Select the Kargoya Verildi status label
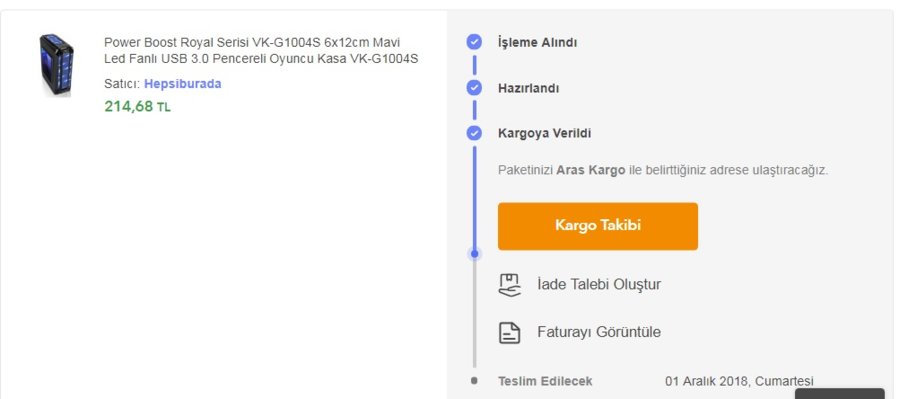900x399 pixels. pos(544,133)
